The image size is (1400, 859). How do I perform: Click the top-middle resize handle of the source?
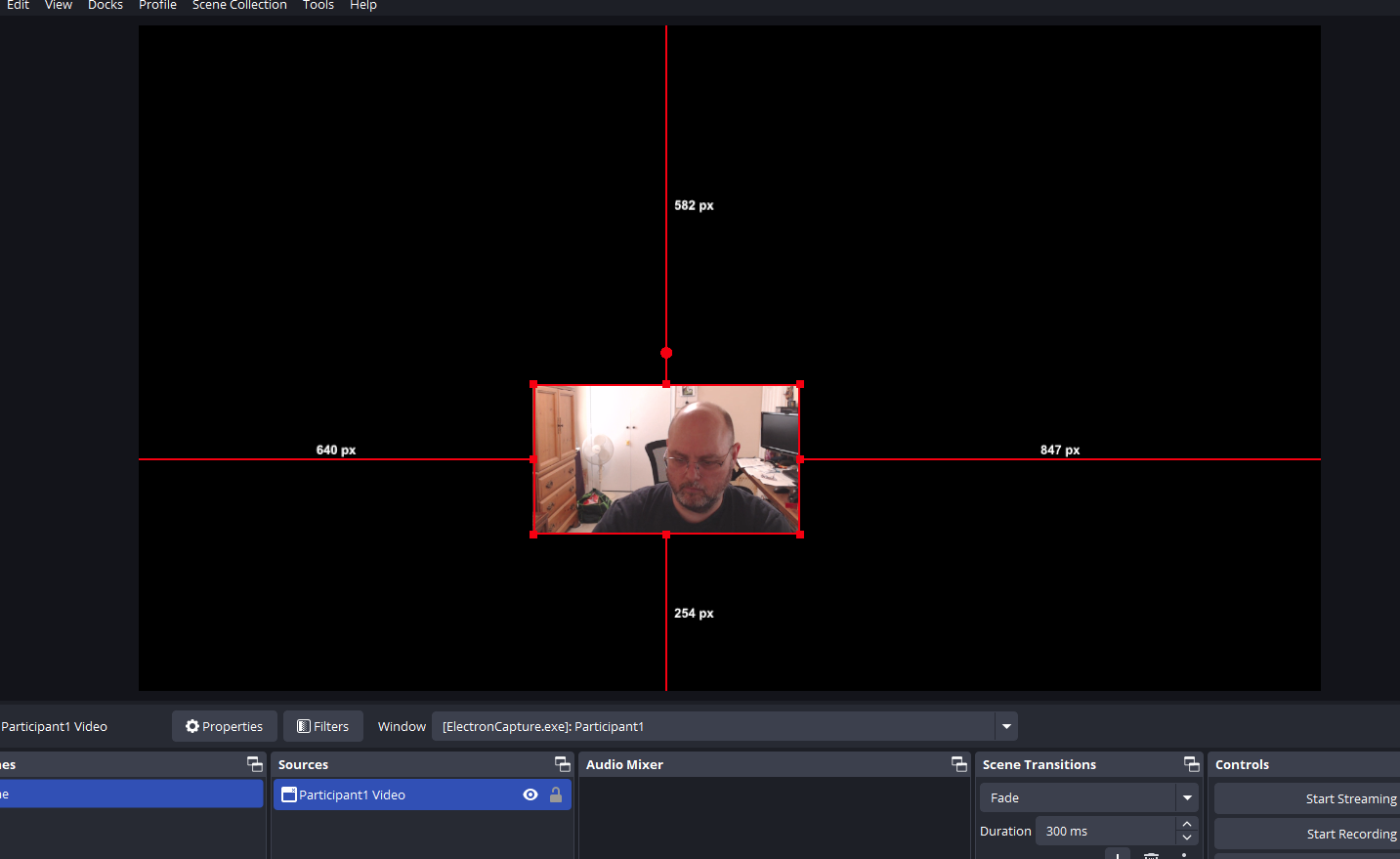(x=666, y=385)
